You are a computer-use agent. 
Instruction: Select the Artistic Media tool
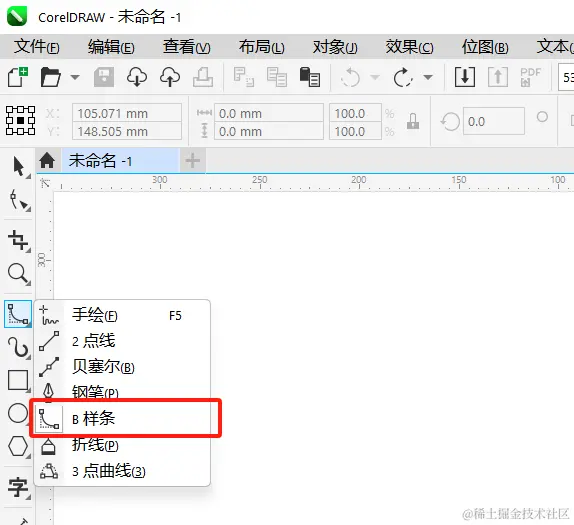pos(18,347)
